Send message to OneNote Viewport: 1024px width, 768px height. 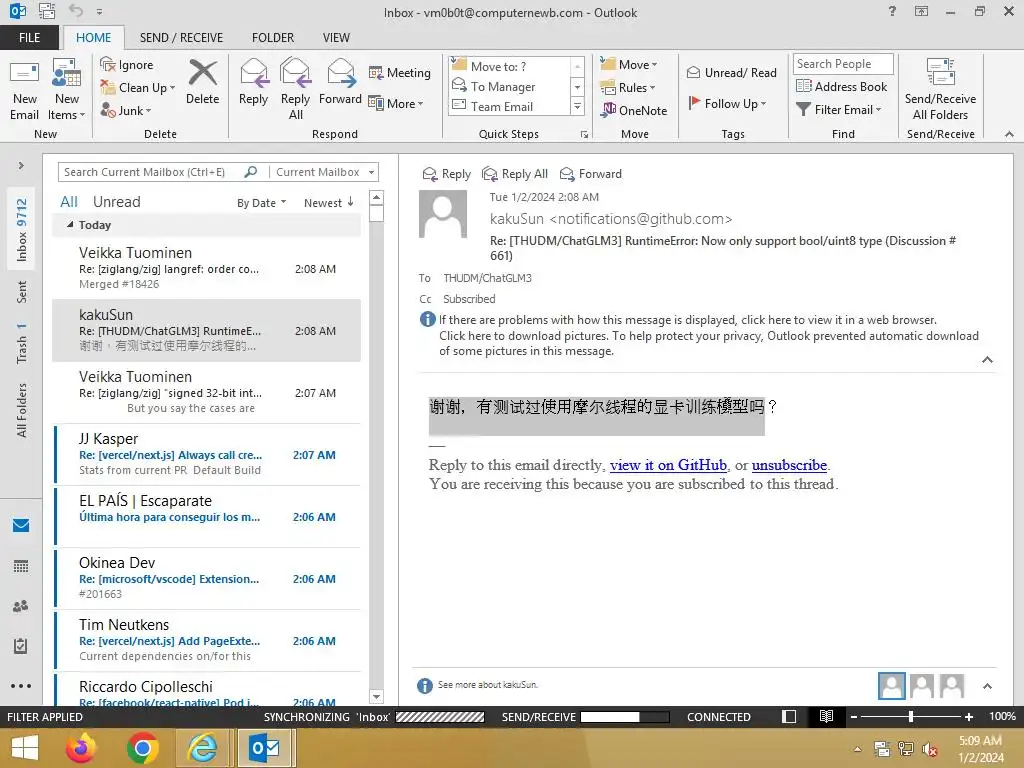click(x=634, y=110)
